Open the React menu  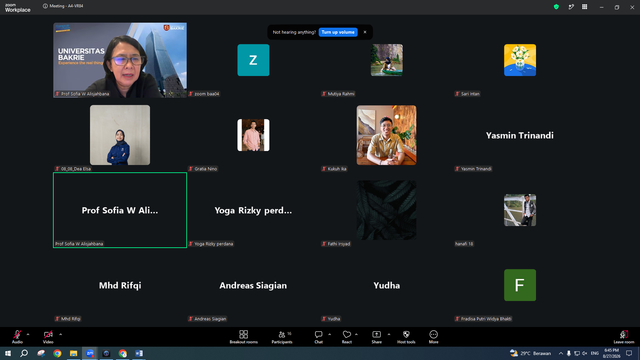pos(347,337)
